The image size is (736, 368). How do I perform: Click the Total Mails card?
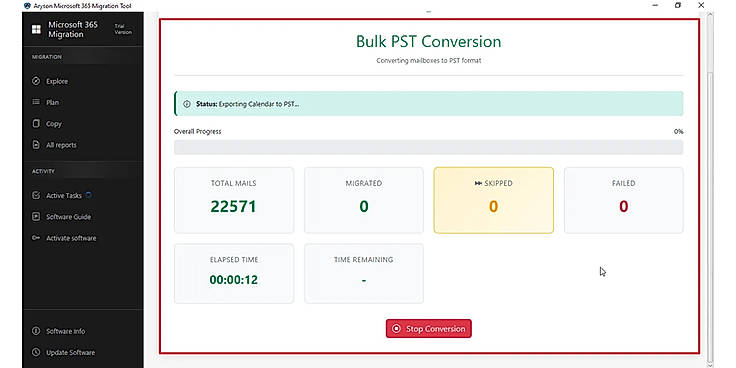pos(234,200)
